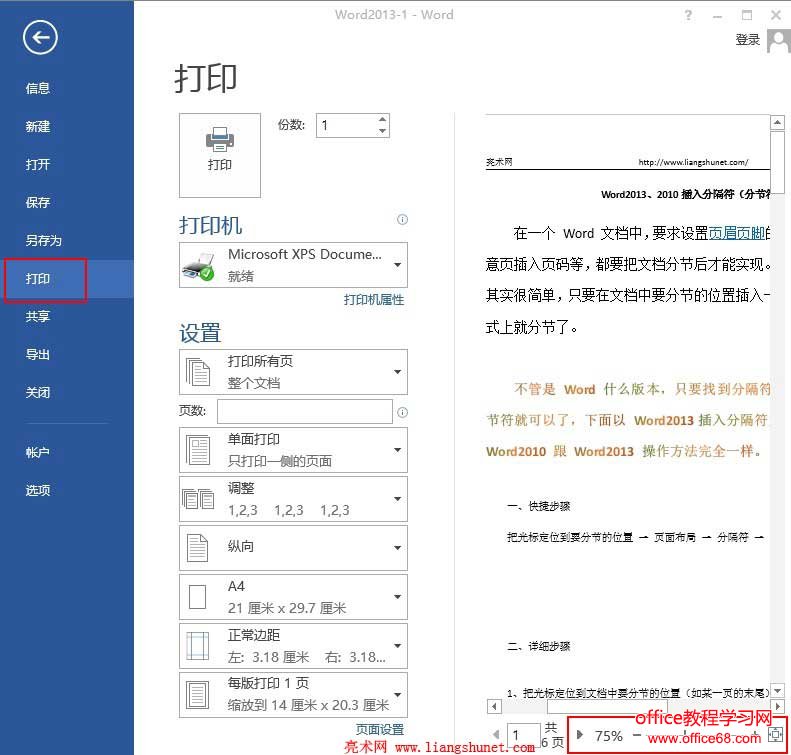Open 选项 in the backstage menu
This screenshot has width=791, height=755.
(38, 490)
